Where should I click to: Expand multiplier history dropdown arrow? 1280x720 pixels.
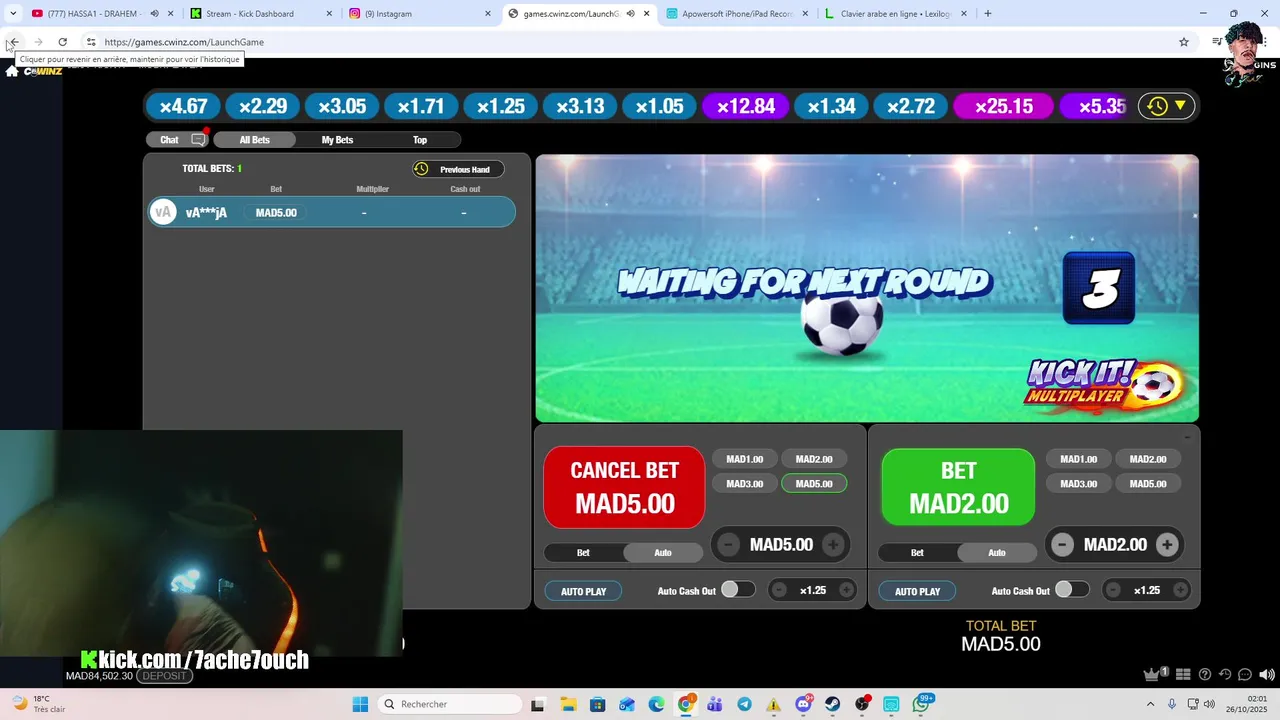1180,106
